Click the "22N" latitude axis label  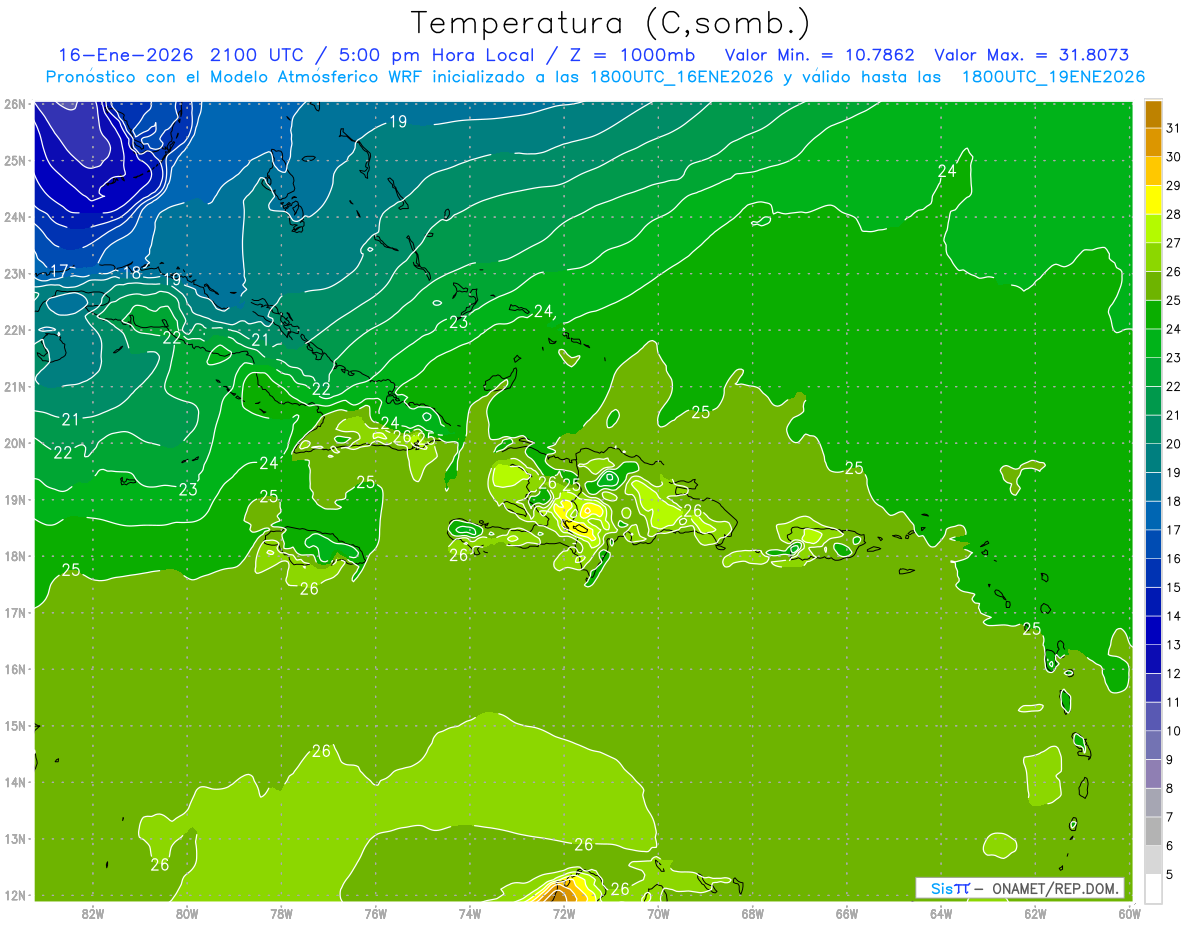[14, 330]
